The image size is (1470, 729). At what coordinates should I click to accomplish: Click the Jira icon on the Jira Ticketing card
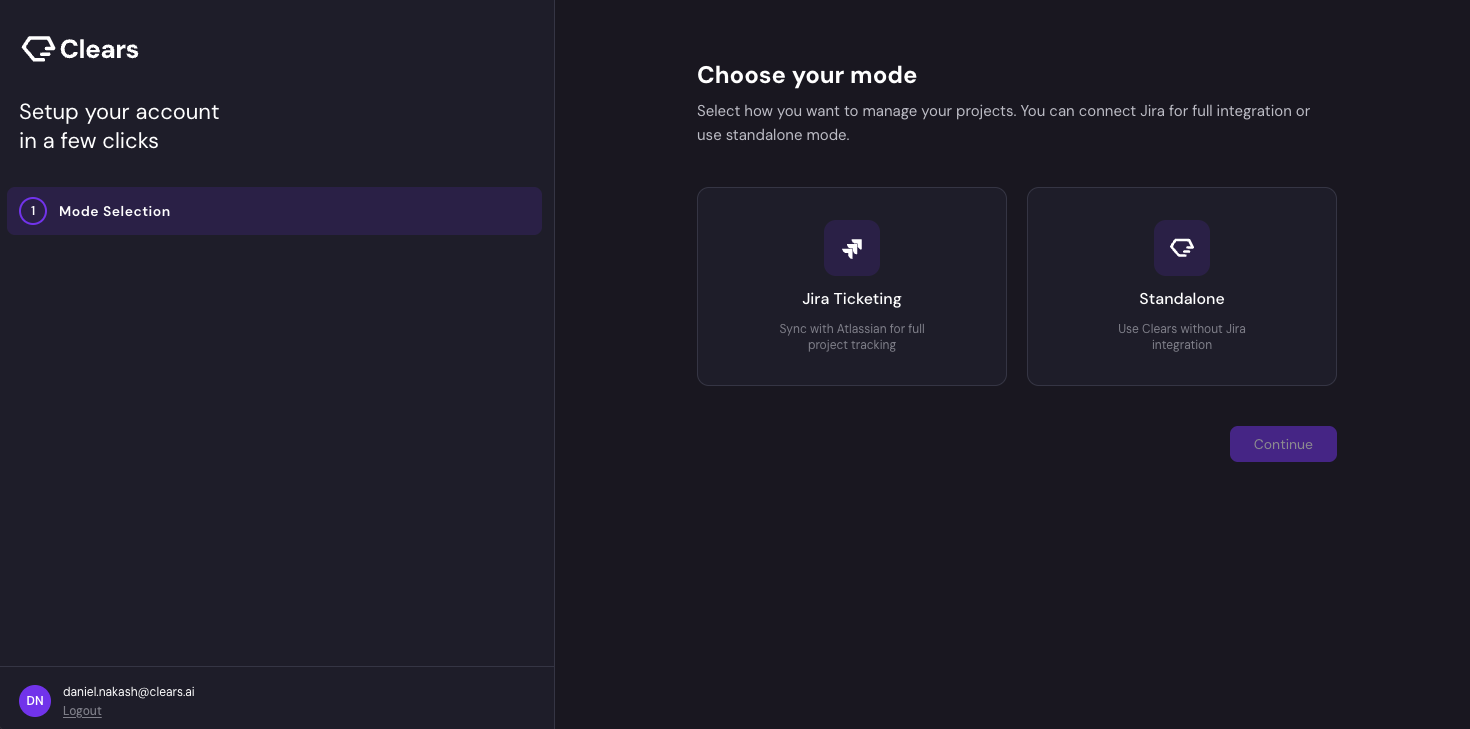tap(852, 248)
